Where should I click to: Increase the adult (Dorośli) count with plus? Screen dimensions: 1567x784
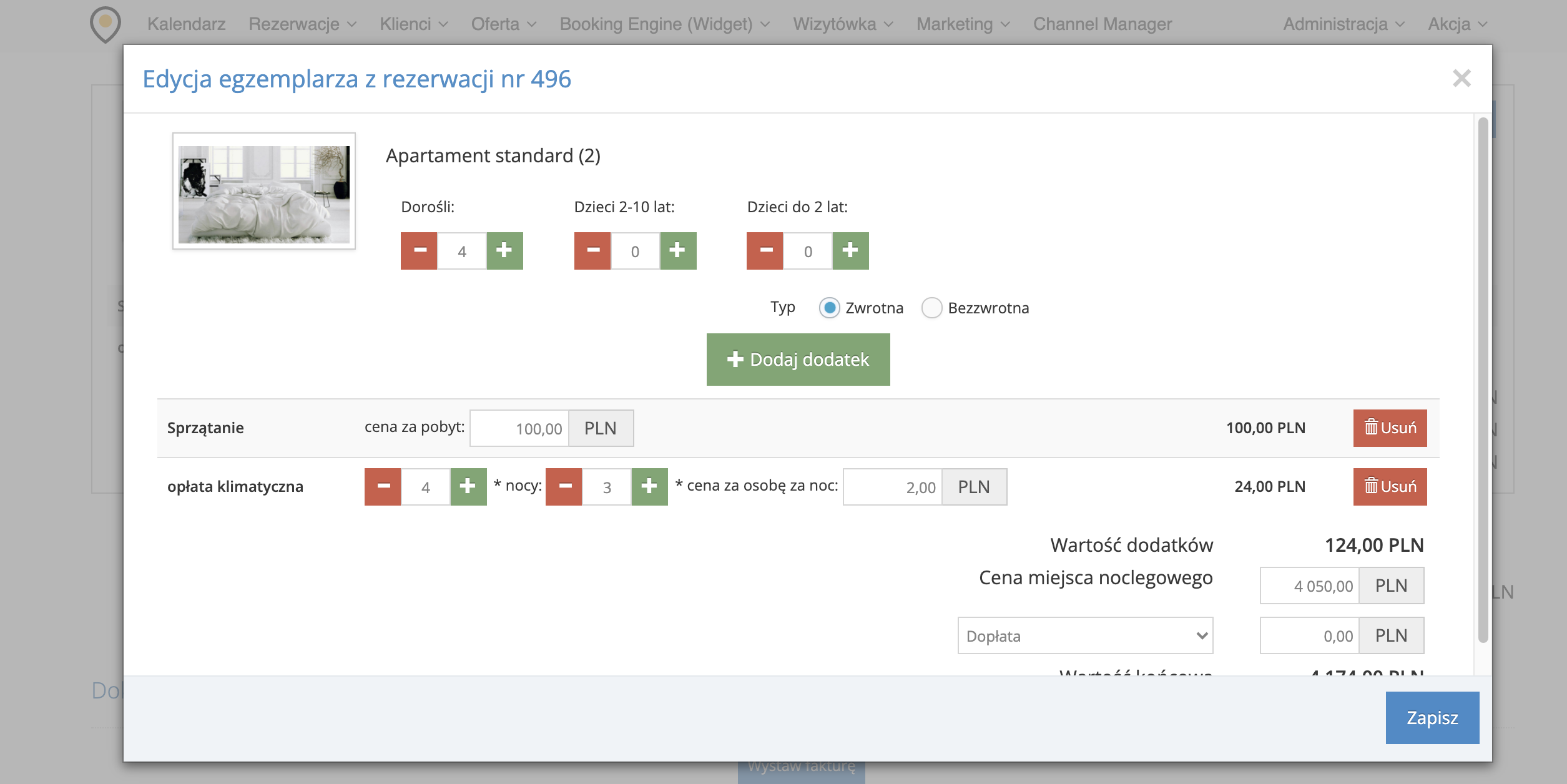click(x=504, y=251)
